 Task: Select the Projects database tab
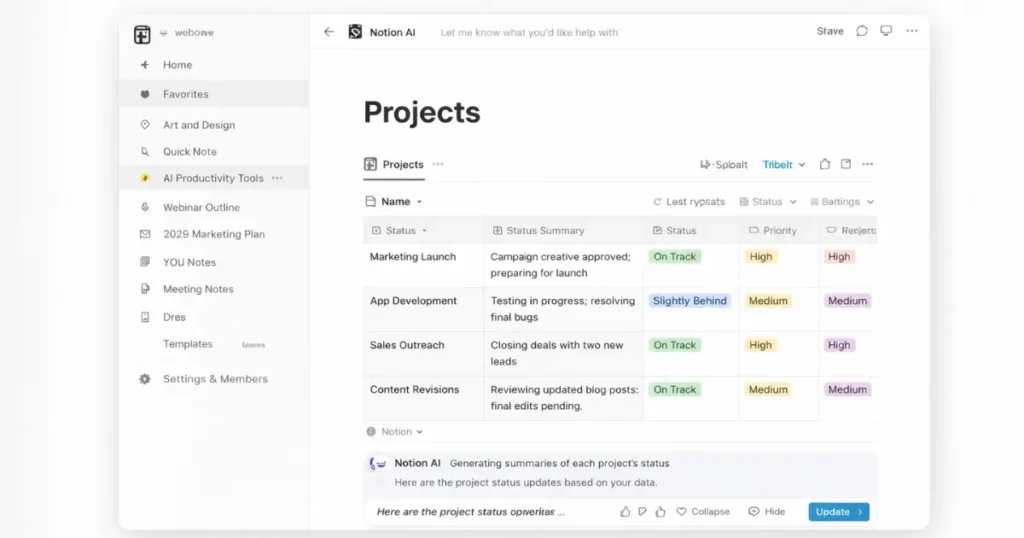click(x=394, y=165)
